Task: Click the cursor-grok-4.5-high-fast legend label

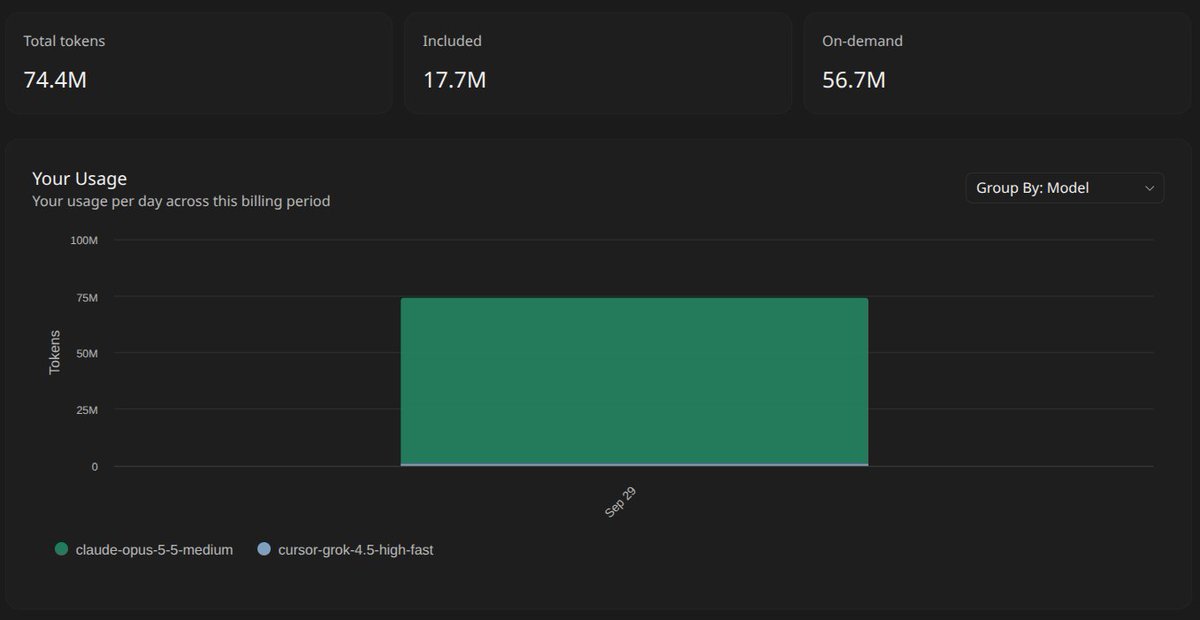Action: tap(355, 549)
